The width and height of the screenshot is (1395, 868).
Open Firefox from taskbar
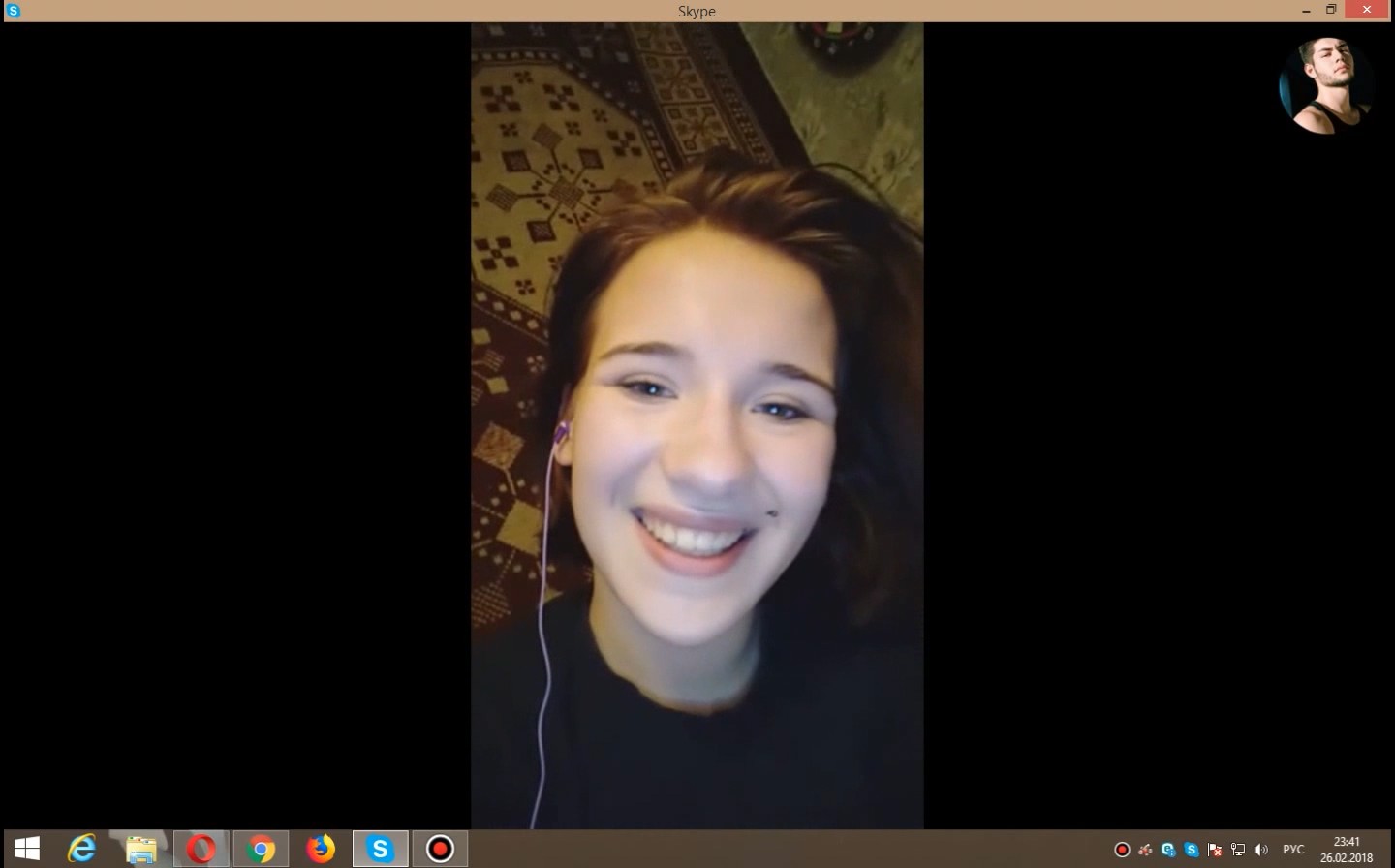click(321, 850)
